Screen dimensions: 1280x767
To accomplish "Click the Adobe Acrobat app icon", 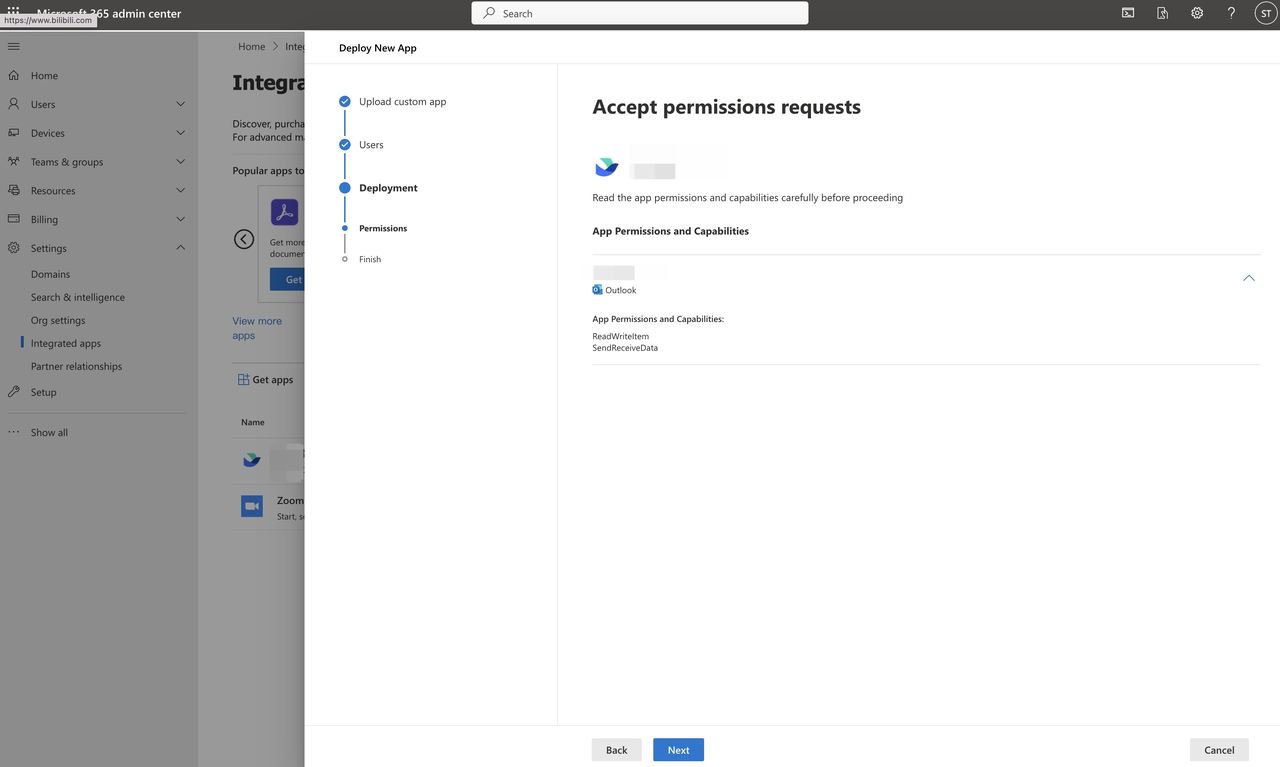I will coord(285,212).
